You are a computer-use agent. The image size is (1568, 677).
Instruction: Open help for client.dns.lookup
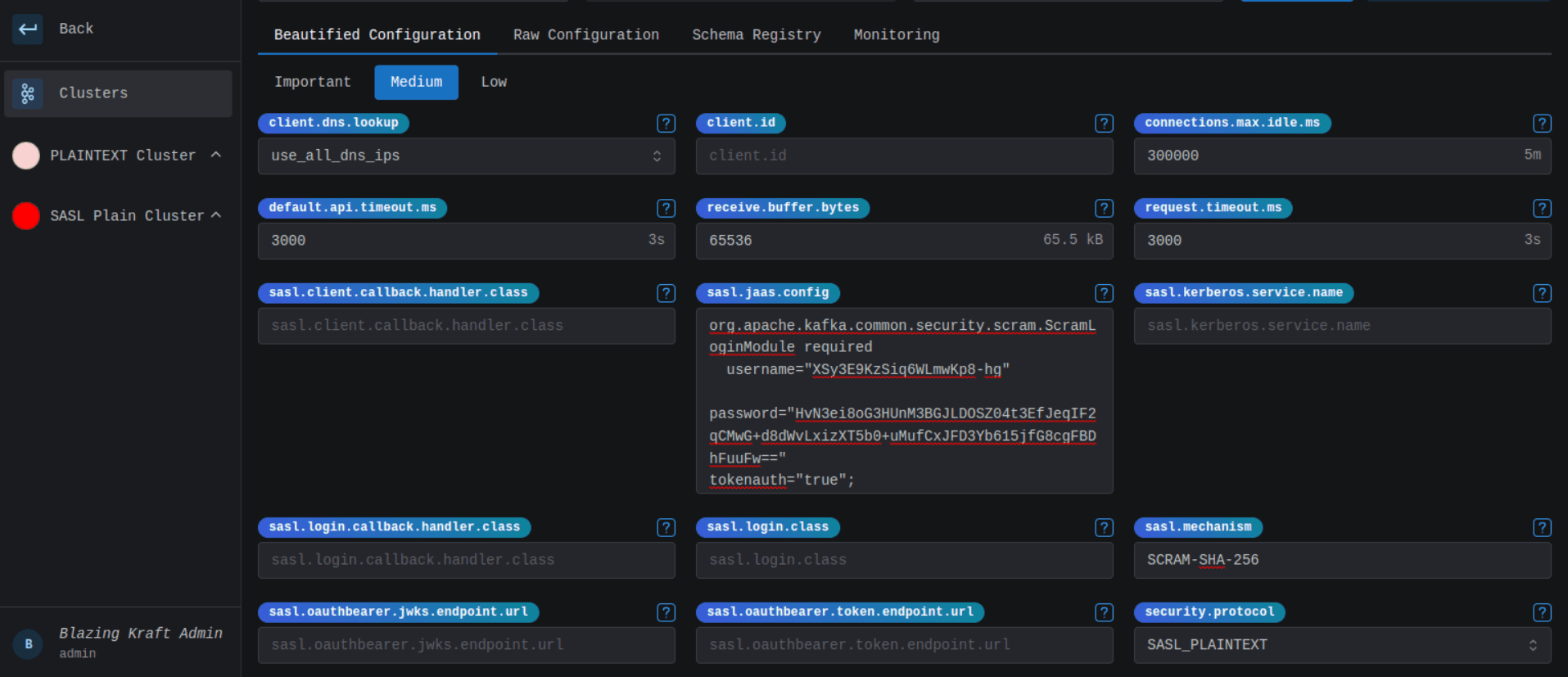[666, 123]
